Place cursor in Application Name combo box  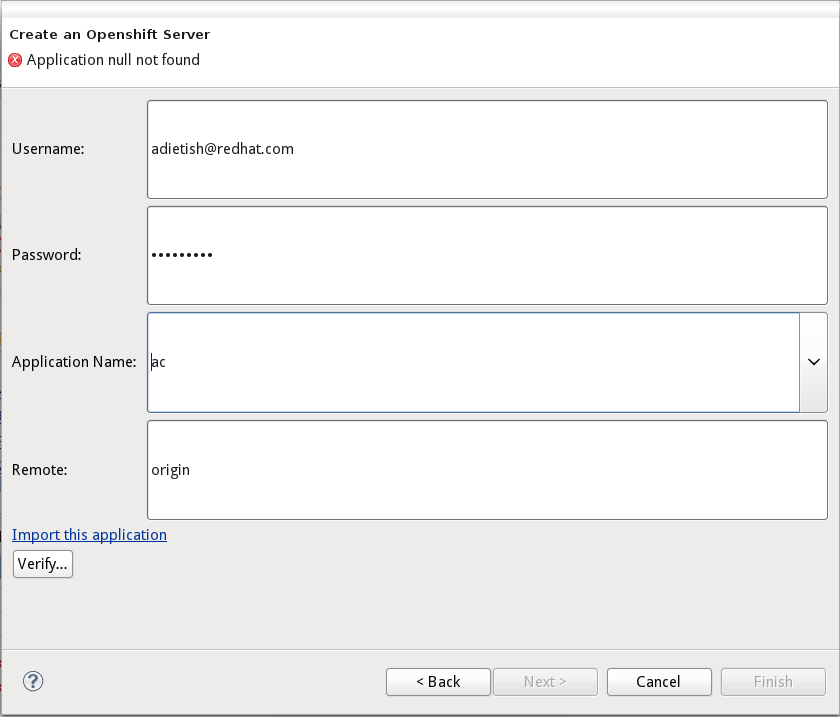pyautogui.click(x=473, y=362)
